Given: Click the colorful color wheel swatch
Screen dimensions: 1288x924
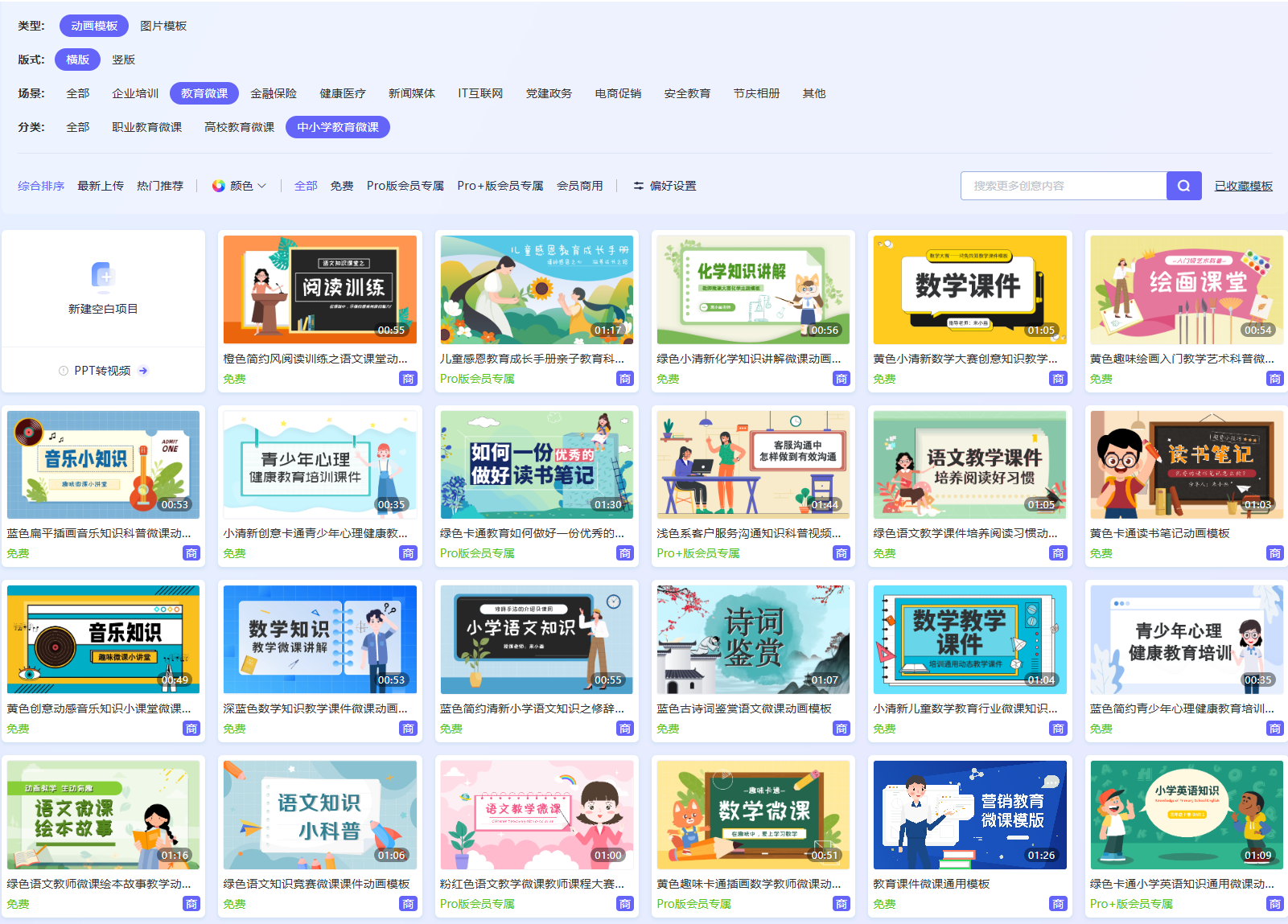Looking at the screenshot, I should pyautogui.click(x=218, y=186).
